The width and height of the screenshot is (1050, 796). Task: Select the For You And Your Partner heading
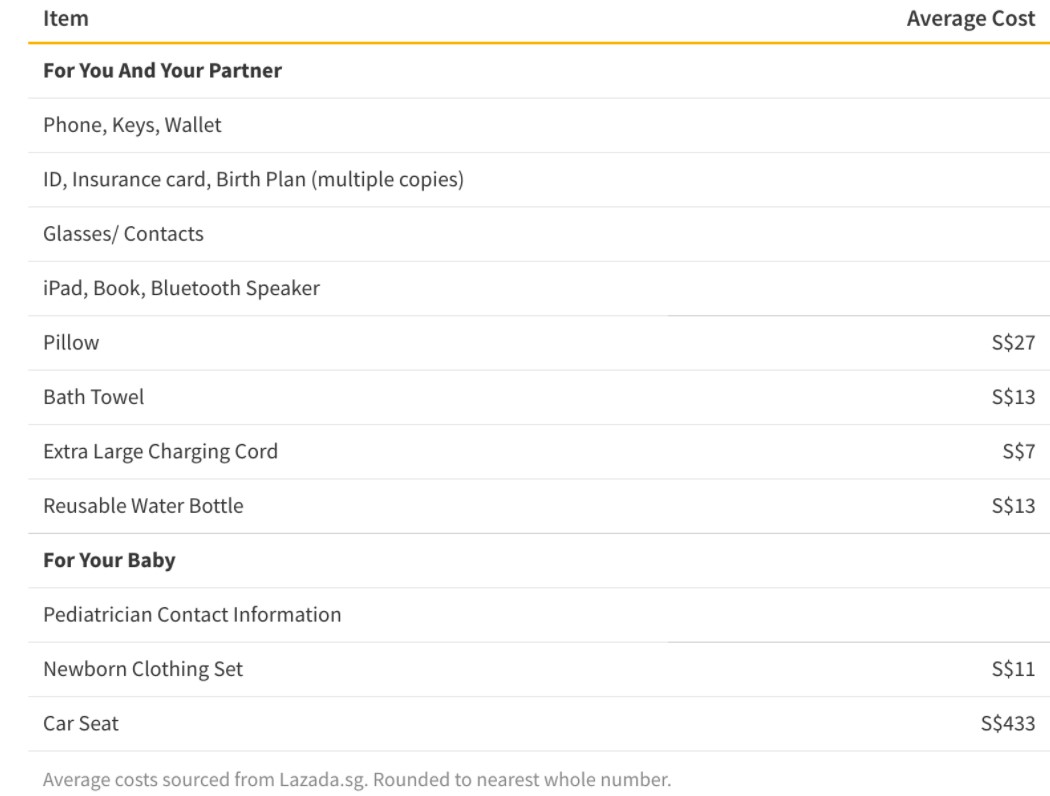[162, 71]
